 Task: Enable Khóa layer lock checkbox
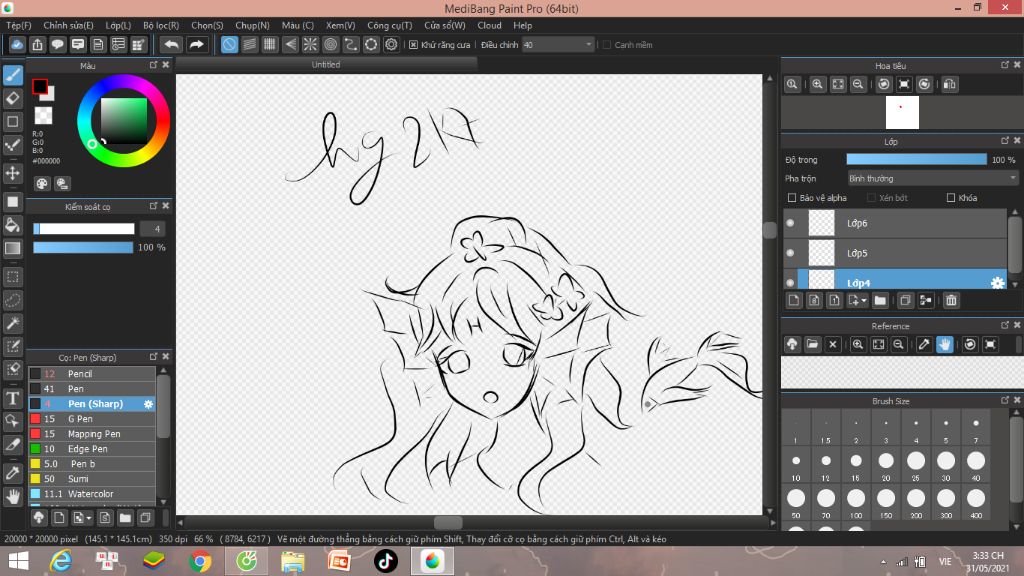pos(951,197)
